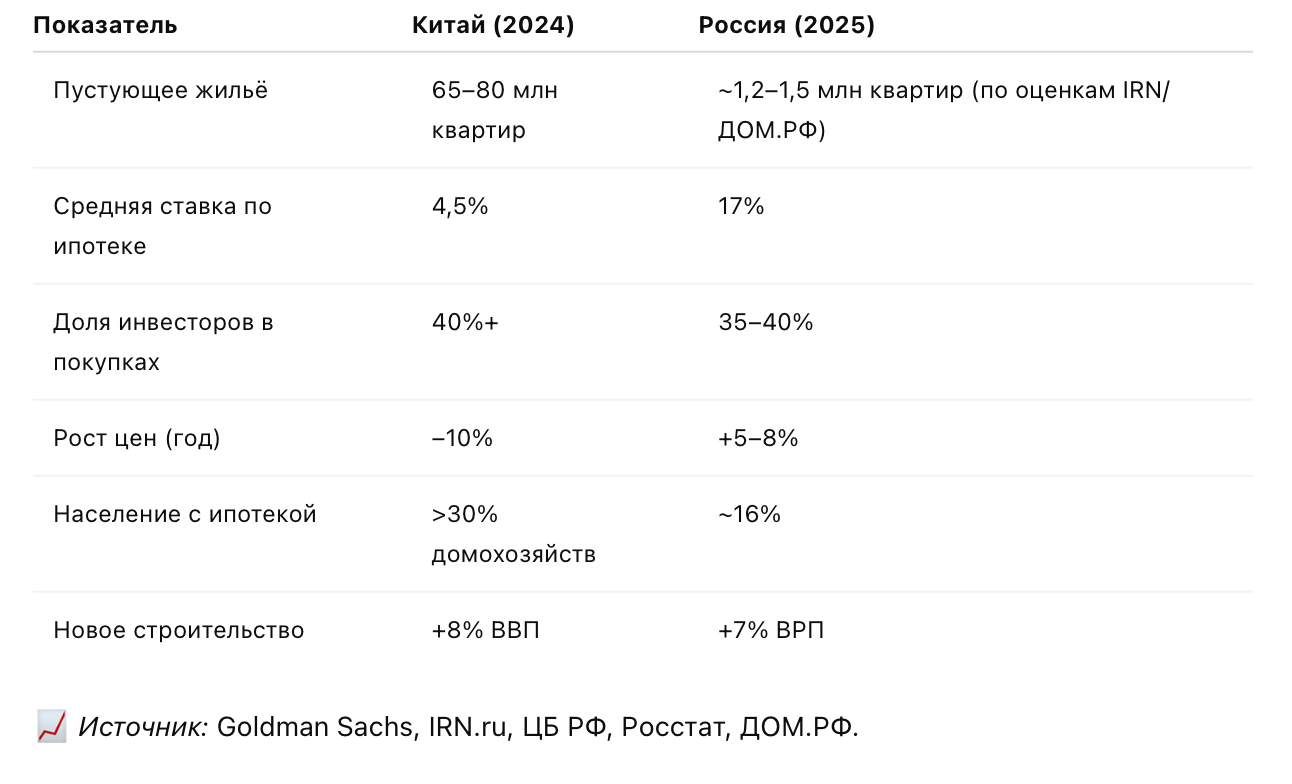This screenshot has height=784, width=1292.
Task: Select the Доля инвесторов в покупках label
Action: pos(163,342)
